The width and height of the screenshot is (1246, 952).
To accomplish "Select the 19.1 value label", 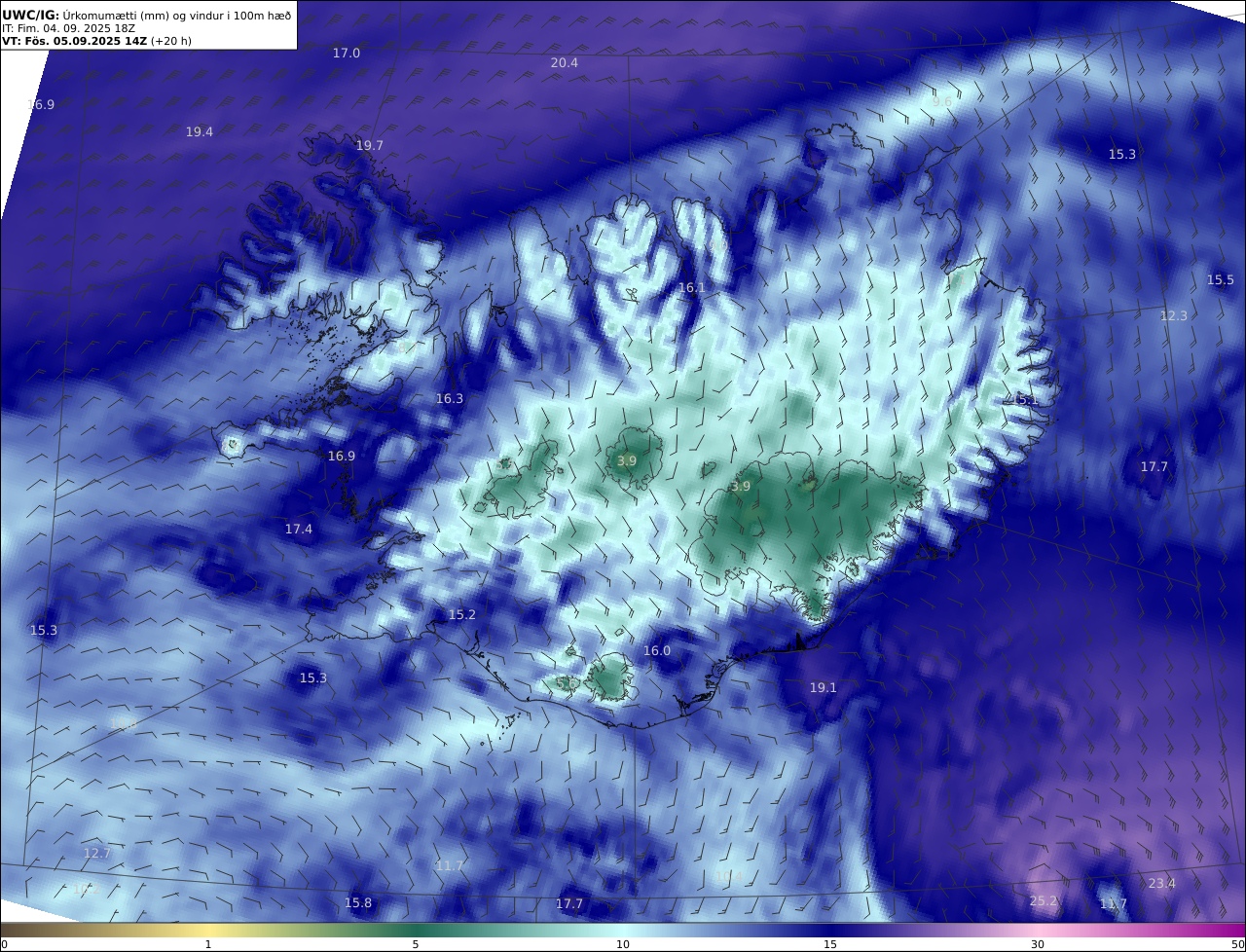I will 824,687.
